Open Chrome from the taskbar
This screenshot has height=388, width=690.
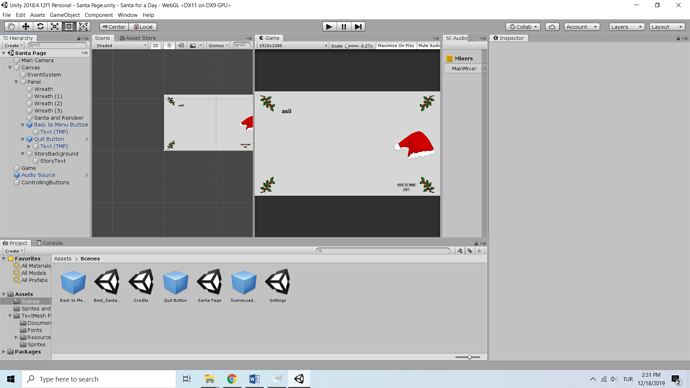pyautogui.click(x=231, y=379)
